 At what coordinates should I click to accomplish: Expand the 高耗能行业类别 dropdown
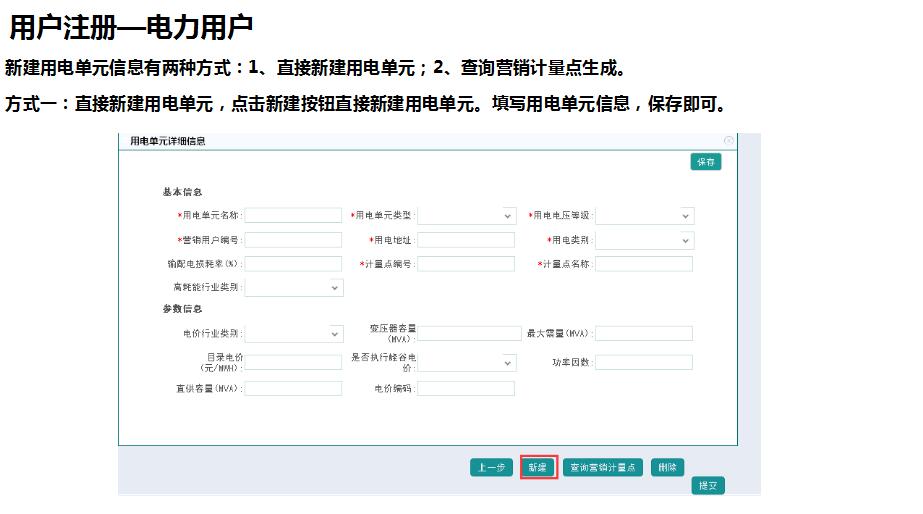(x=294, y=287)
